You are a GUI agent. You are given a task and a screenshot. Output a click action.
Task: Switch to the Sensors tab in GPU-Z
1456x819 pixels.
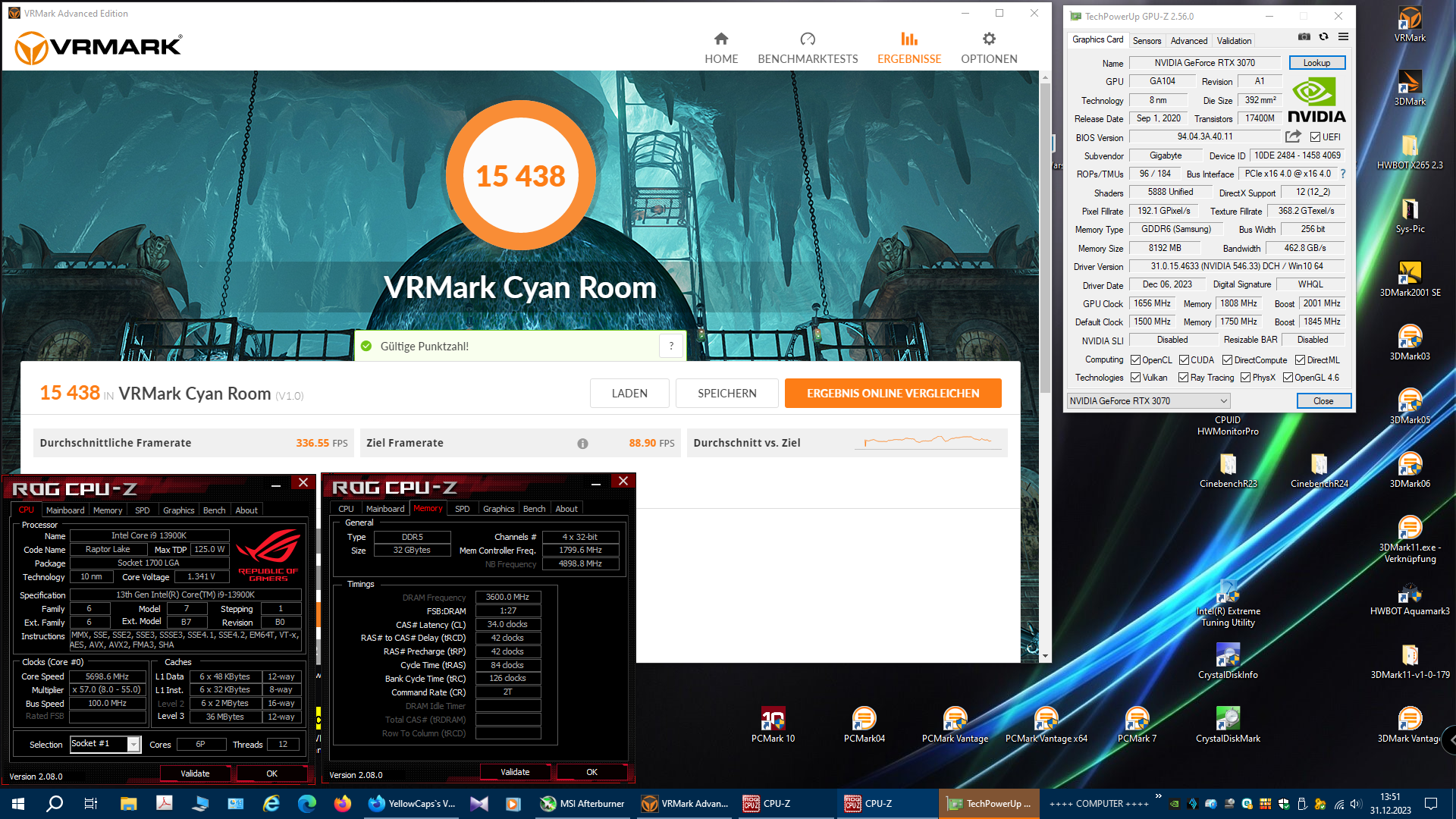click(x=1147, y=41)
